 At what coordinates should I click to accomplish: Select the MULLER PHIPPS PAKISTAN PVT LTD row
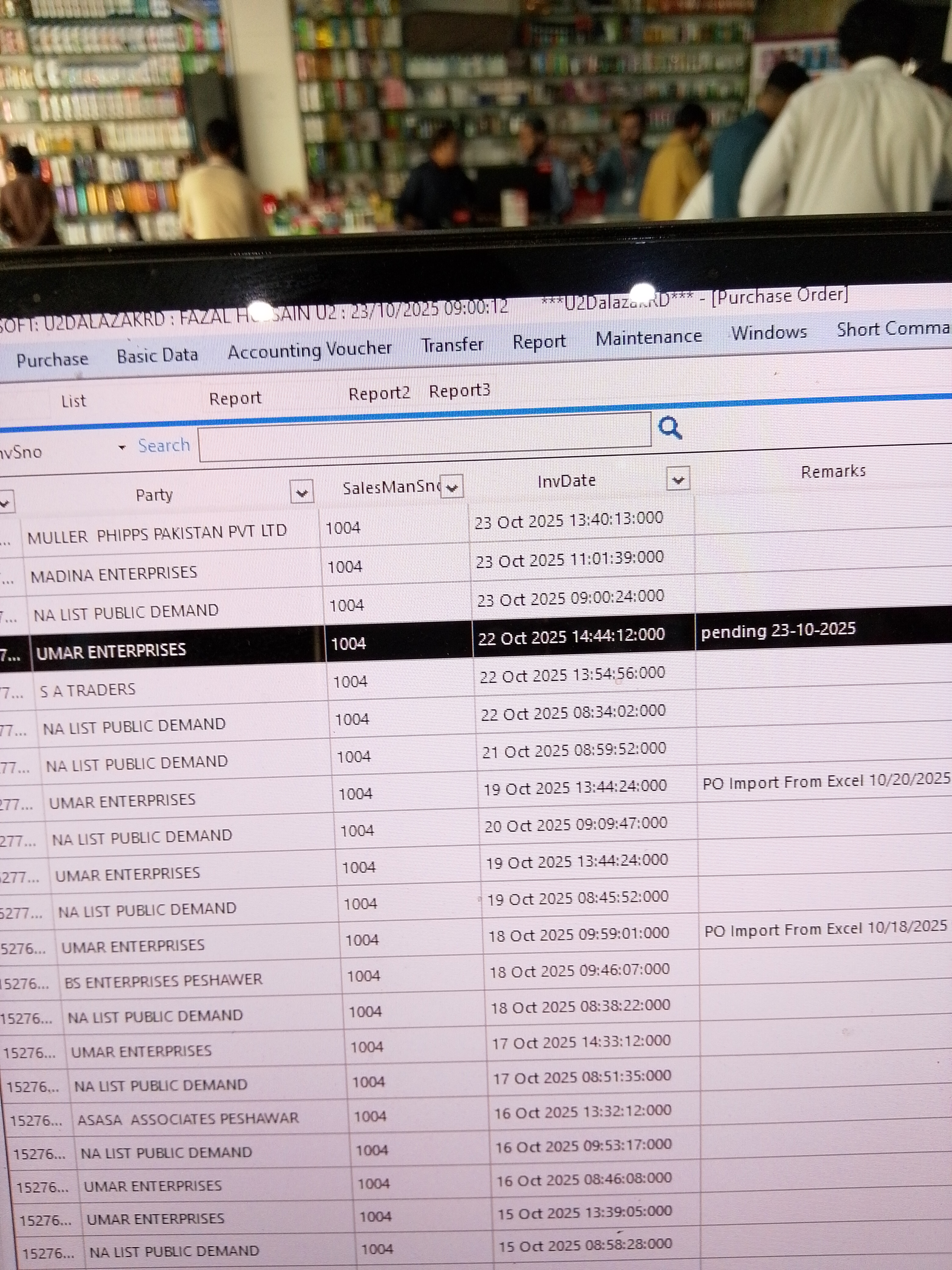(157, 535)
